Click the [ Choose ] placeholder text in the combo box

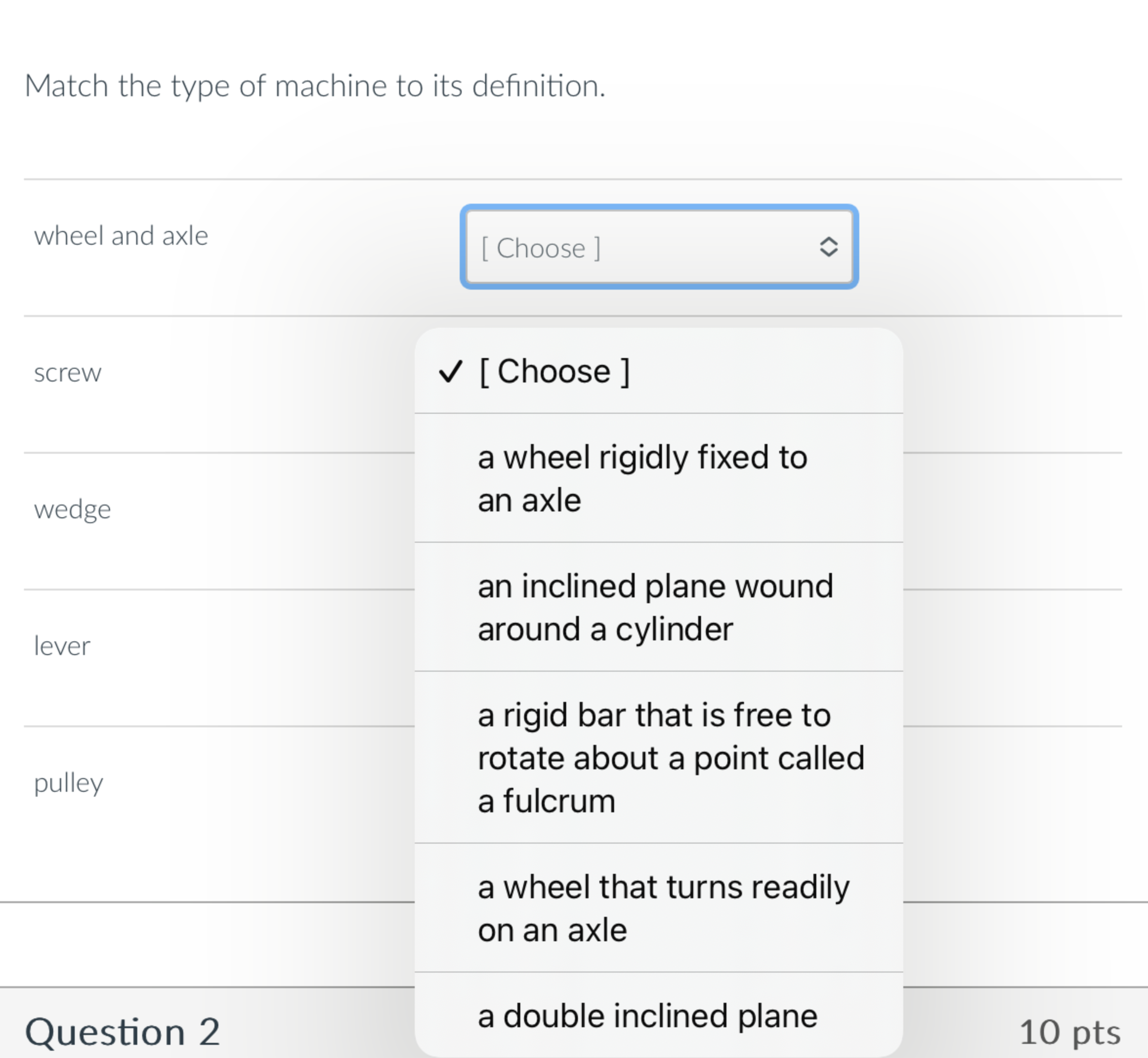pos(540,249)
